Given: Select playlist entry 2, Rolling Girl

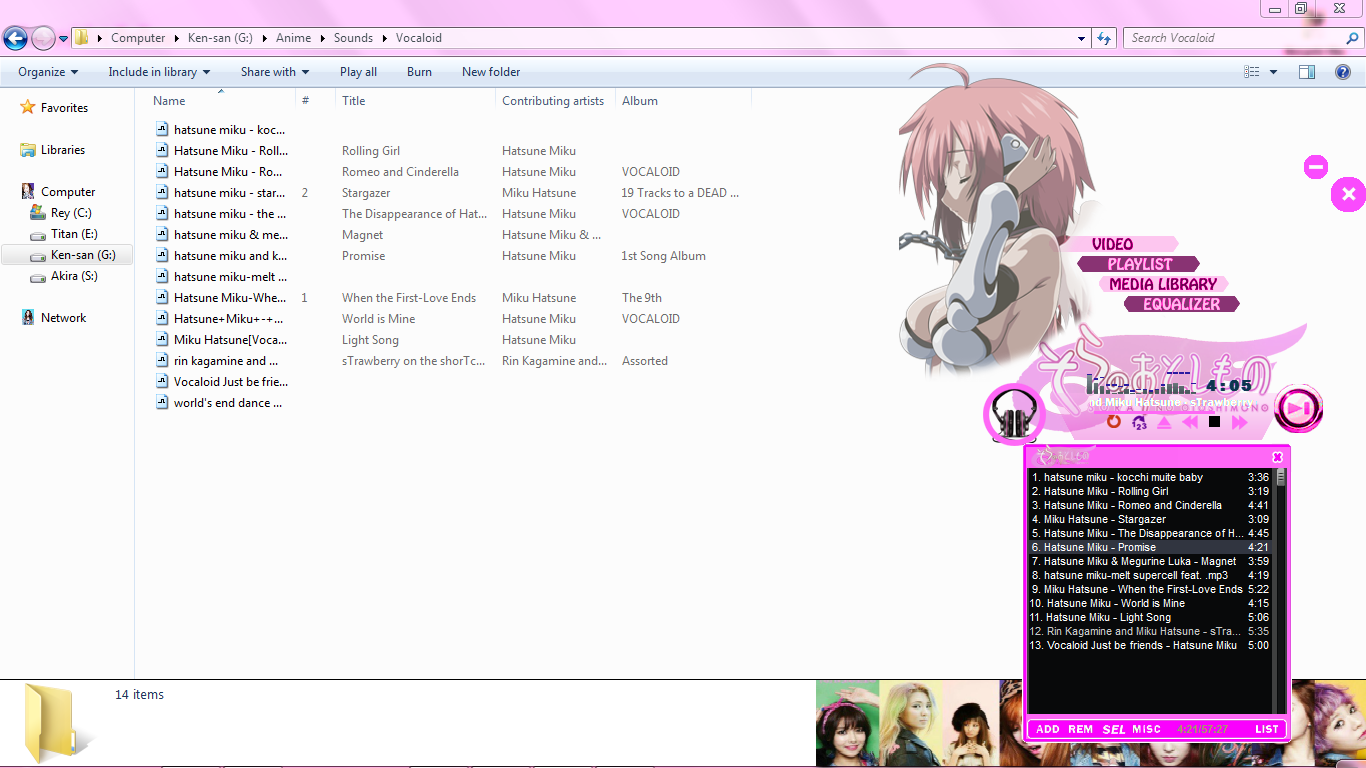Looking at the screenshot, I should 1150,491.
